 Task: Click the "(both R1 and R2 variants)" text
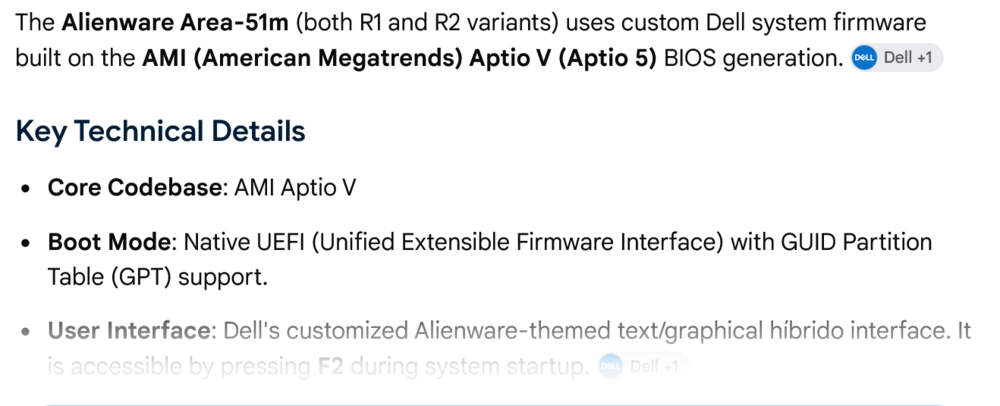click(x=427, y=23)
